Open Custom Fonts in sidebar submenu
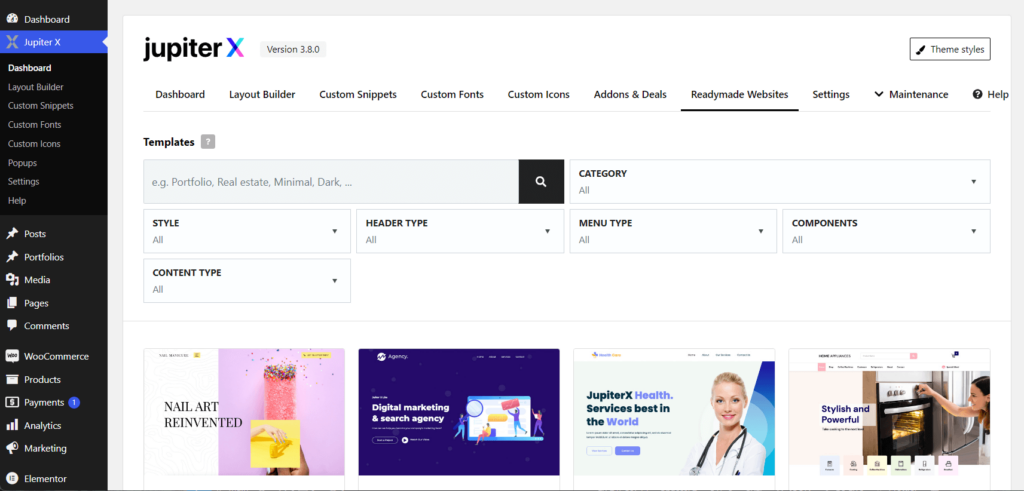This screenshot has width=1024, height=491. pos(34,125)
